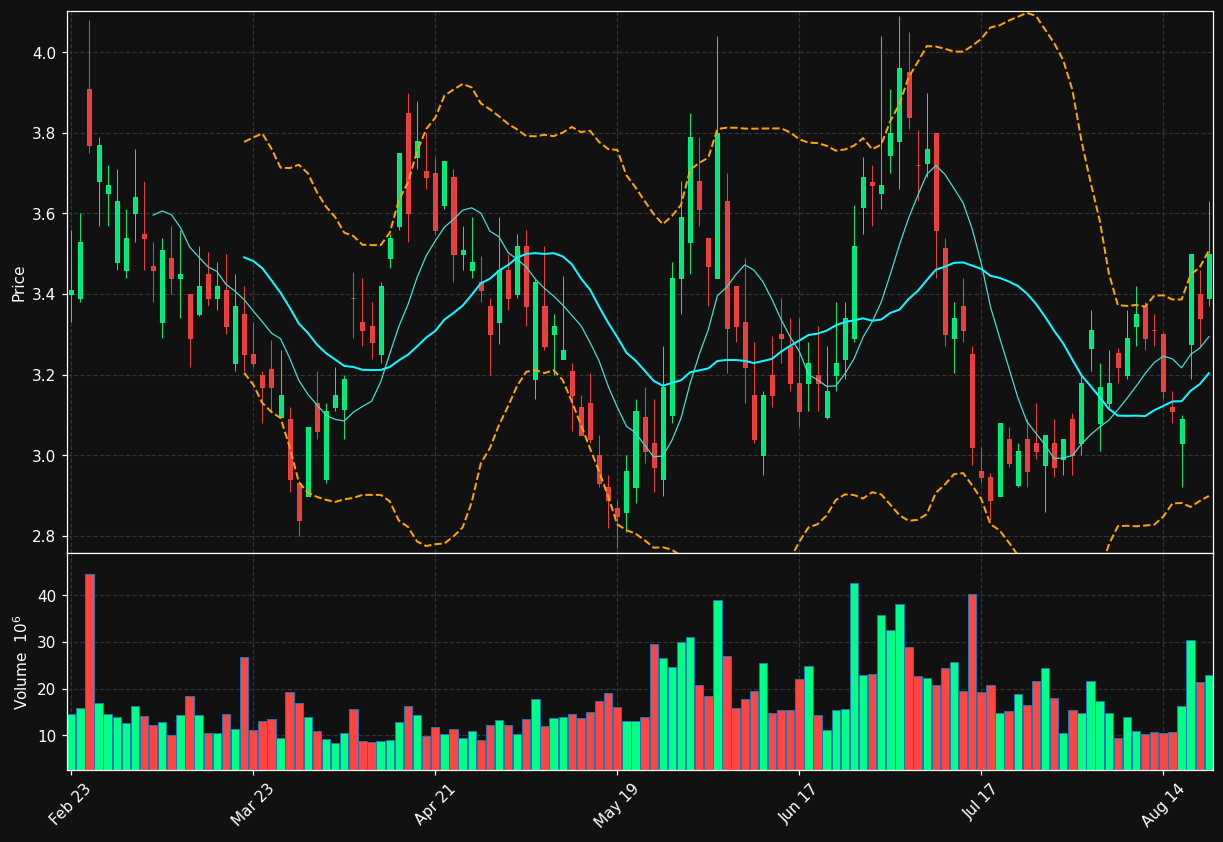Click the 10 volume tick label
Image resolution: width=1223 pixels, height=842 pixels.
pyautogui.click(x=49, y=736)
